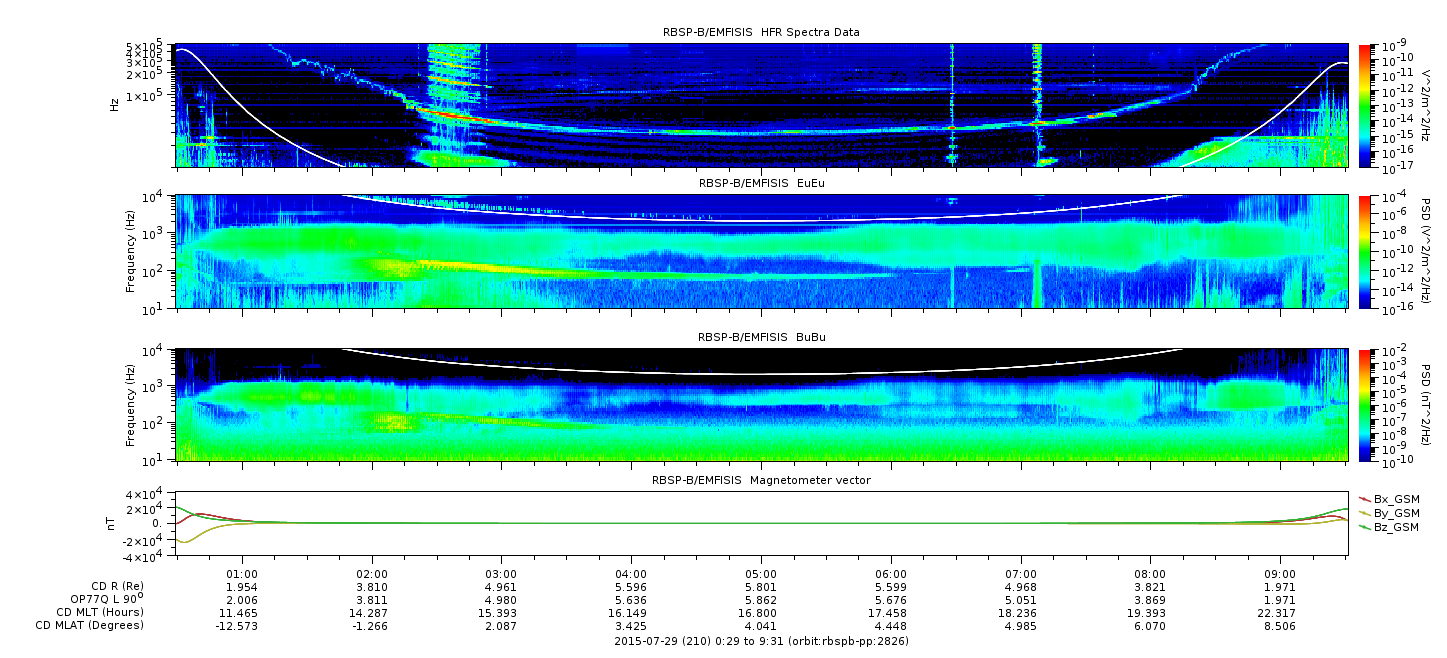This screenshot has width=1447, height=658.
Task: Click the CD R (Re) row label
Action: [x=100, y=586]
